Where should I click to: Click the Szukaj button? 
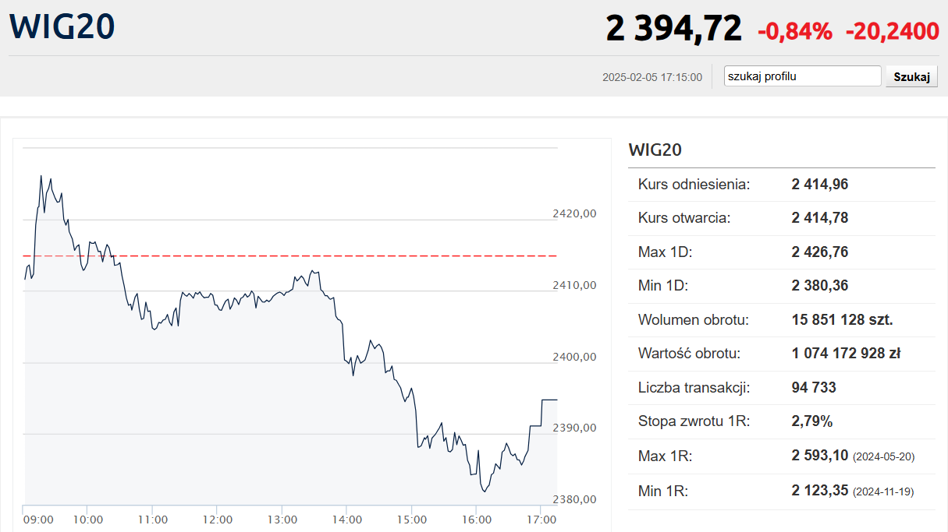(x=912, y=77)
